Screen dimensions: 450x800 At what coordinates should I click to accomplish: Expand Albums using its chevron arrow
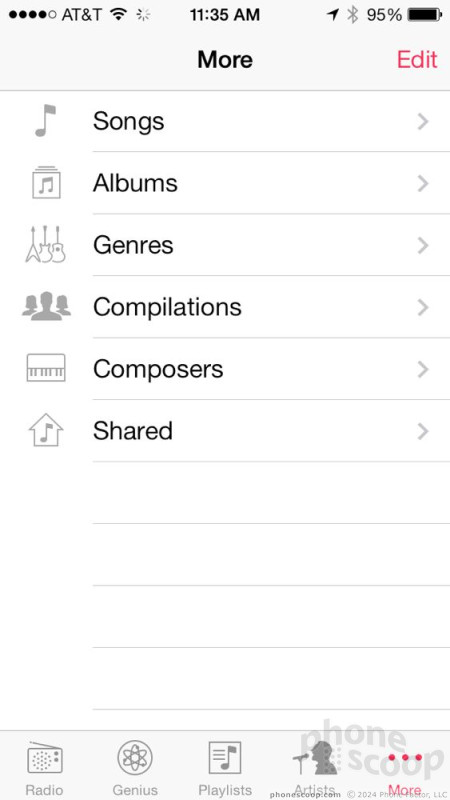point(422,183)
